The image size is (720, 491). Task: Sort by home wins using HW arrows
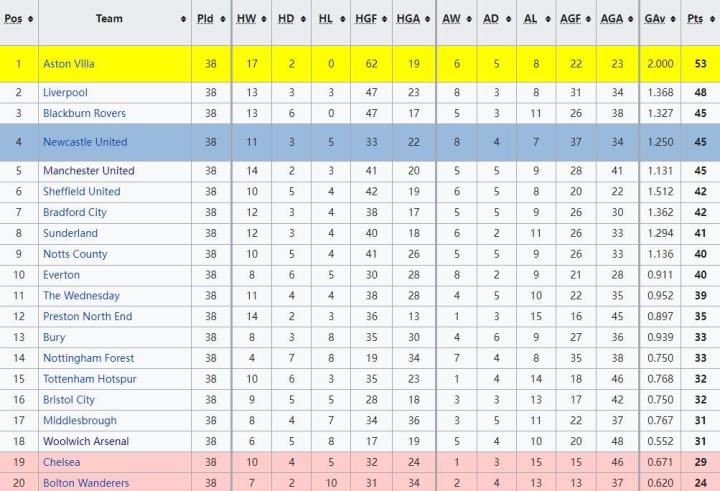coord(262,19)
